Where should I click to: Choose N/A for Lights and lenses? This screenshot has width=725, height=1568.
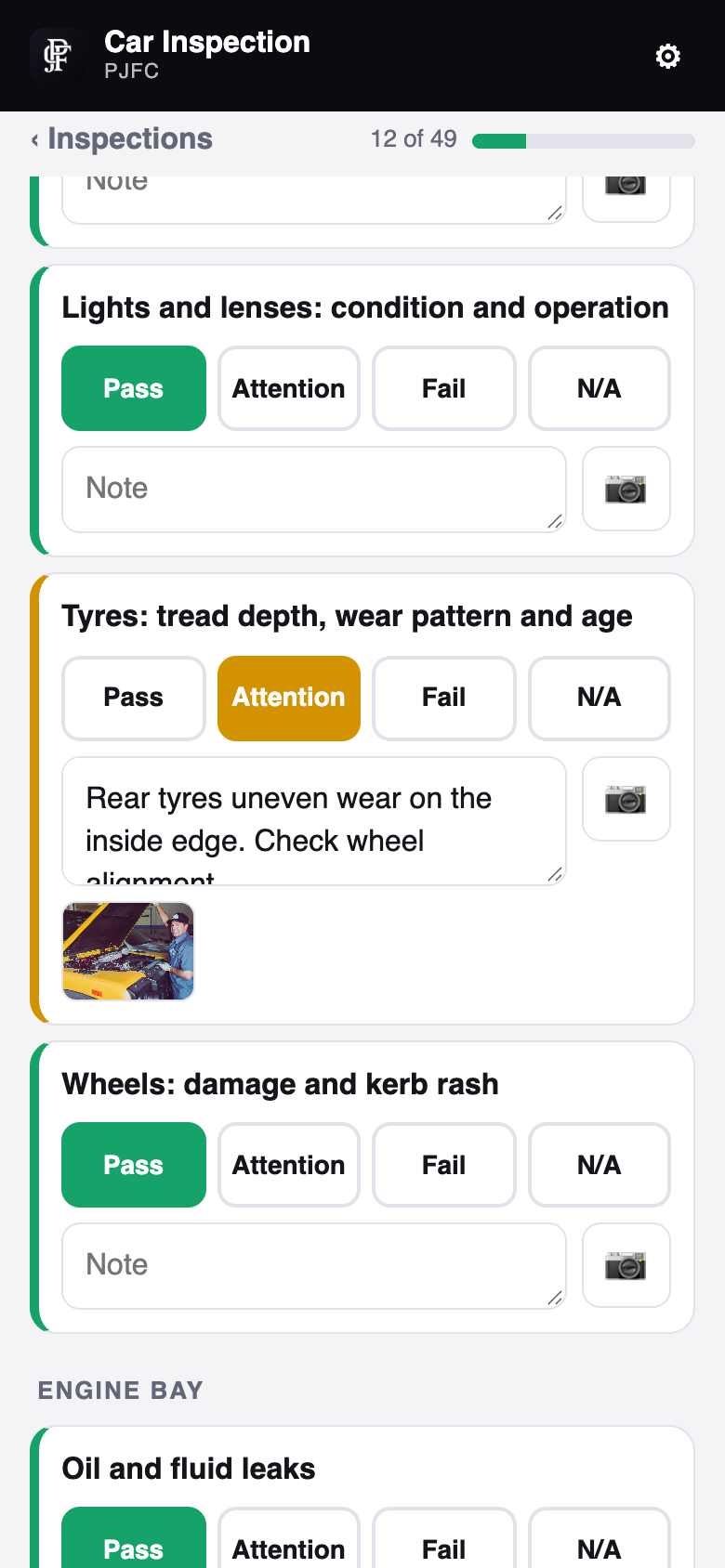point(600,388)
